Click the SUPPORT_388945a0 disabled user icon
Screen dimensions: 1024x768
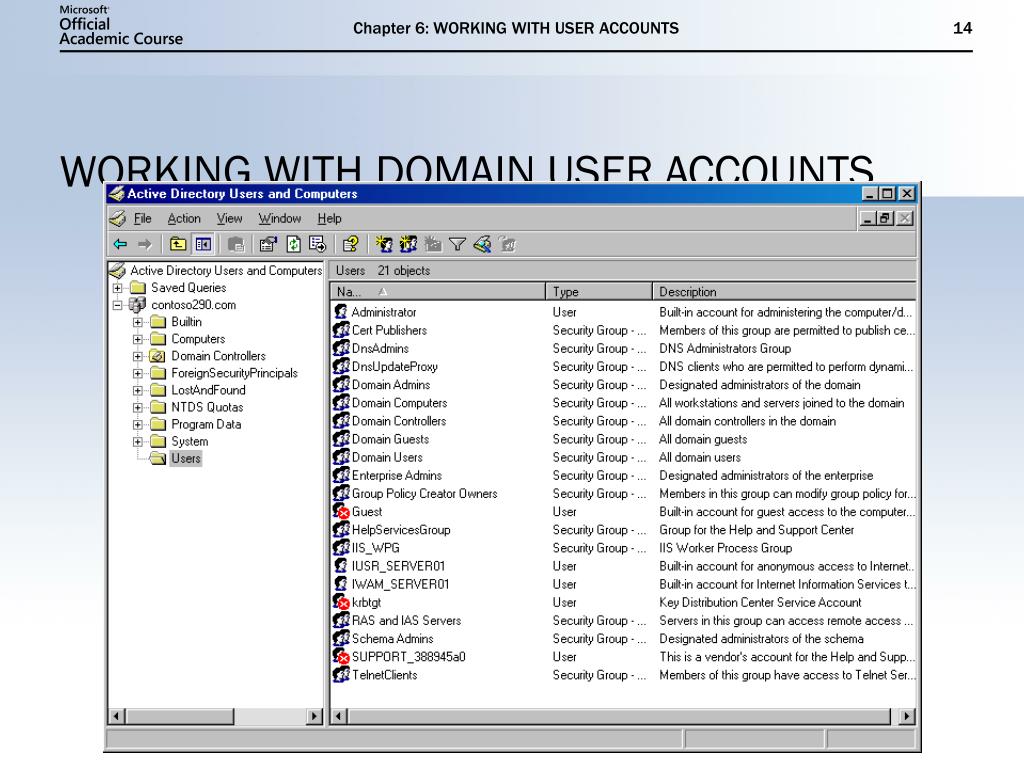point(341,656)
